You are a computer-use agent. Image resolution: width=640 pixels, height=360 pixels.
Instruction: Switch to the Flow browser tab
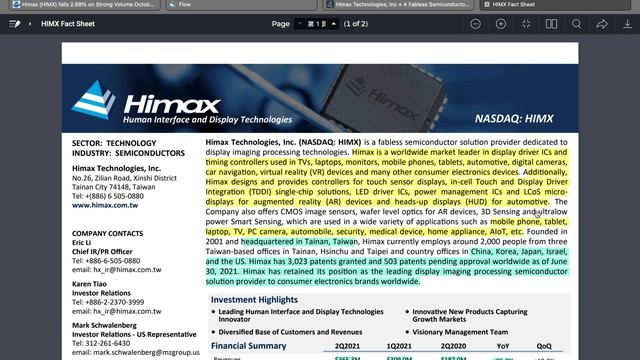pos(241,4)
